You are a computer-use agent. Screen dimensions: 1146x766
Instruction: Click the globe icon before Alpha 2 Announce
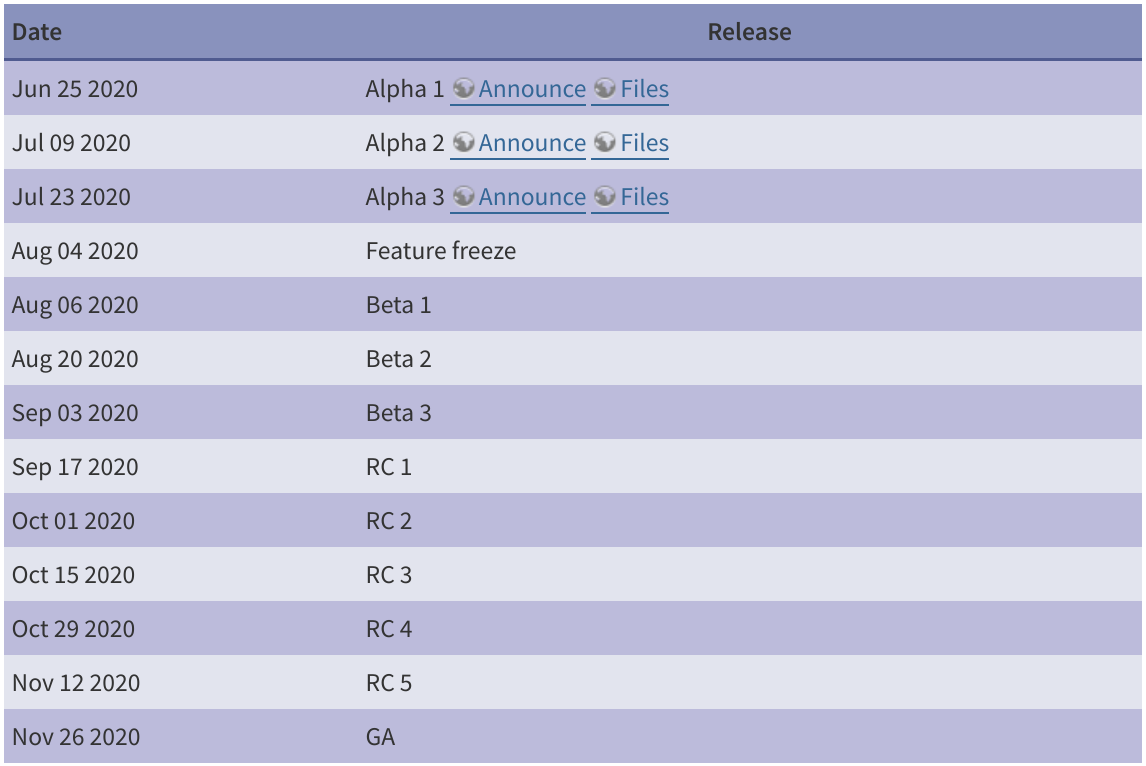pos(462,143)
